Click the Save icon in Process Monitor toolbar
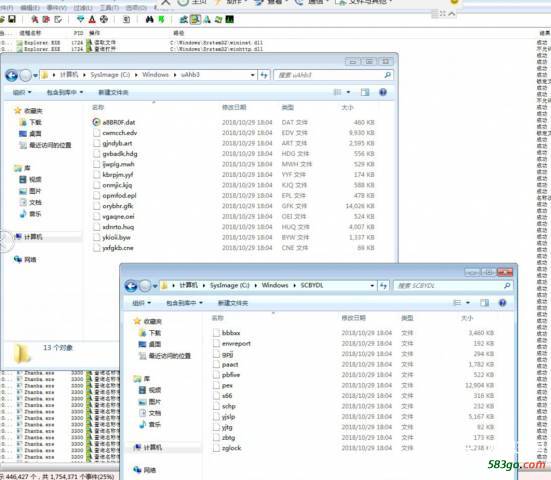The image size is (551, 480). (x=12, y=19)
